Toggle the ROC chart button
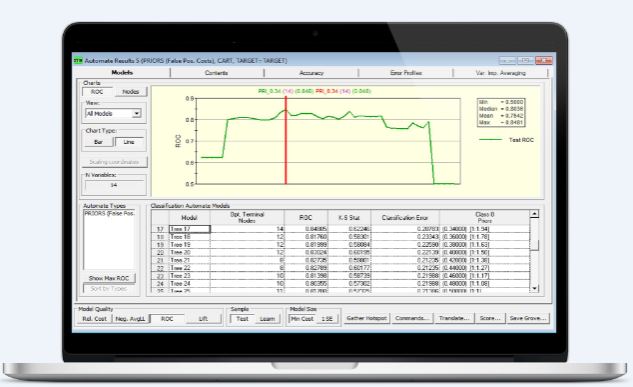 (x=97, y=92)
